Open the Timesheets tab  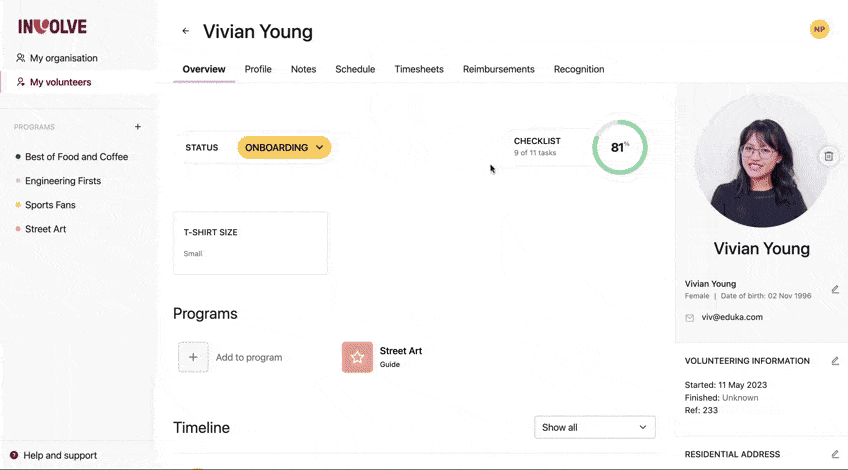pyautogui.click(x=419, y=69)
